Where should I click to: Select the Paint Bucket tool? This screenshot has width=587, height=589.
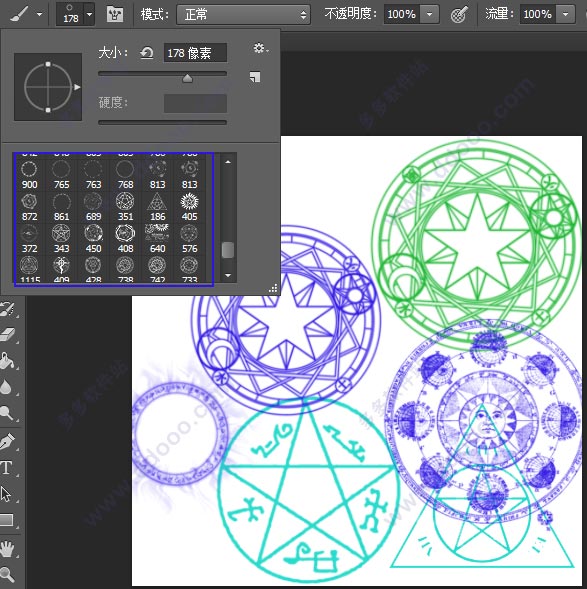pos(7,361)
